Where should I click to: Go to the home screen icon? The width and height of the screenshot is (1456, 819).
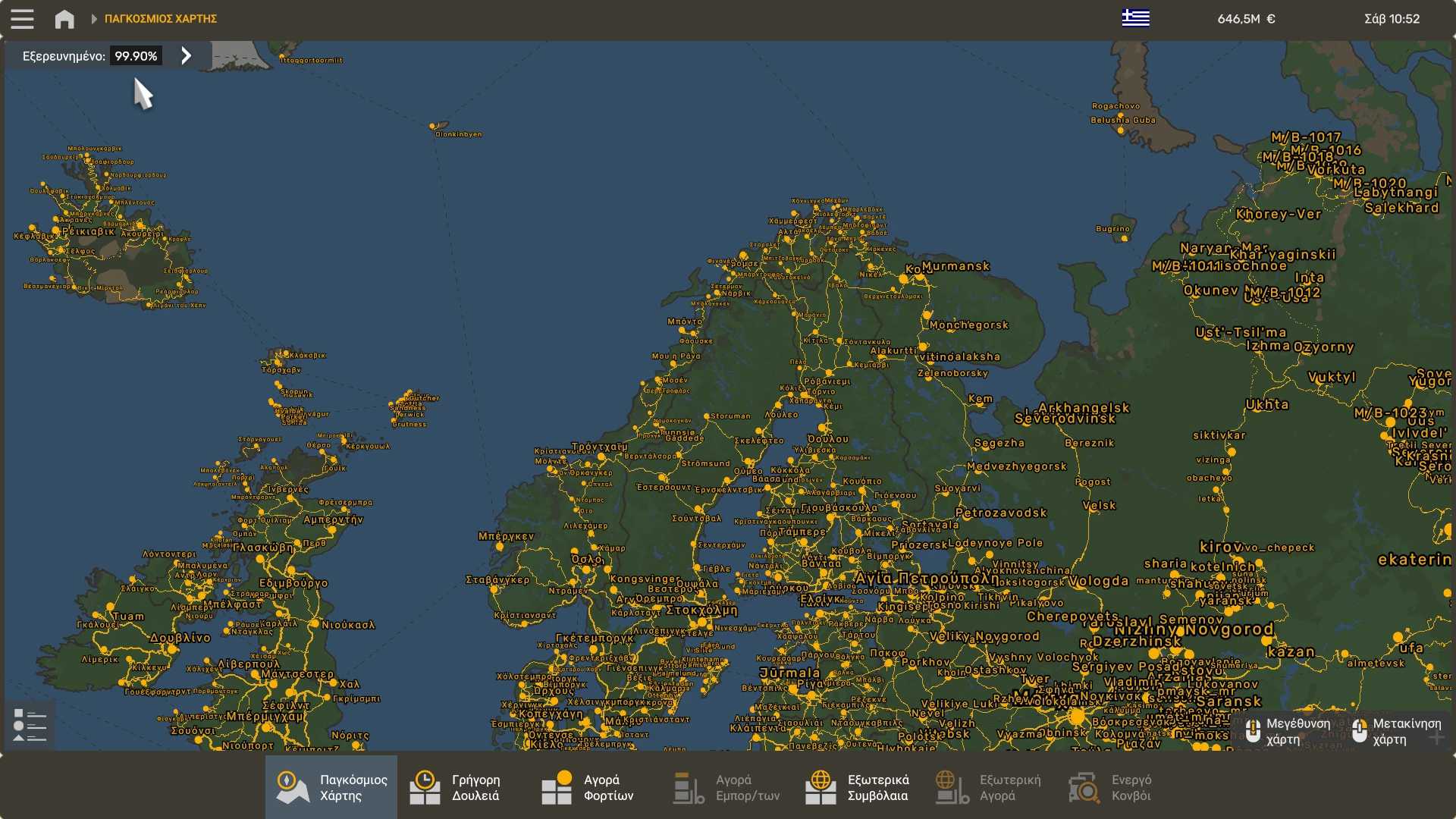tap(64, 19)
